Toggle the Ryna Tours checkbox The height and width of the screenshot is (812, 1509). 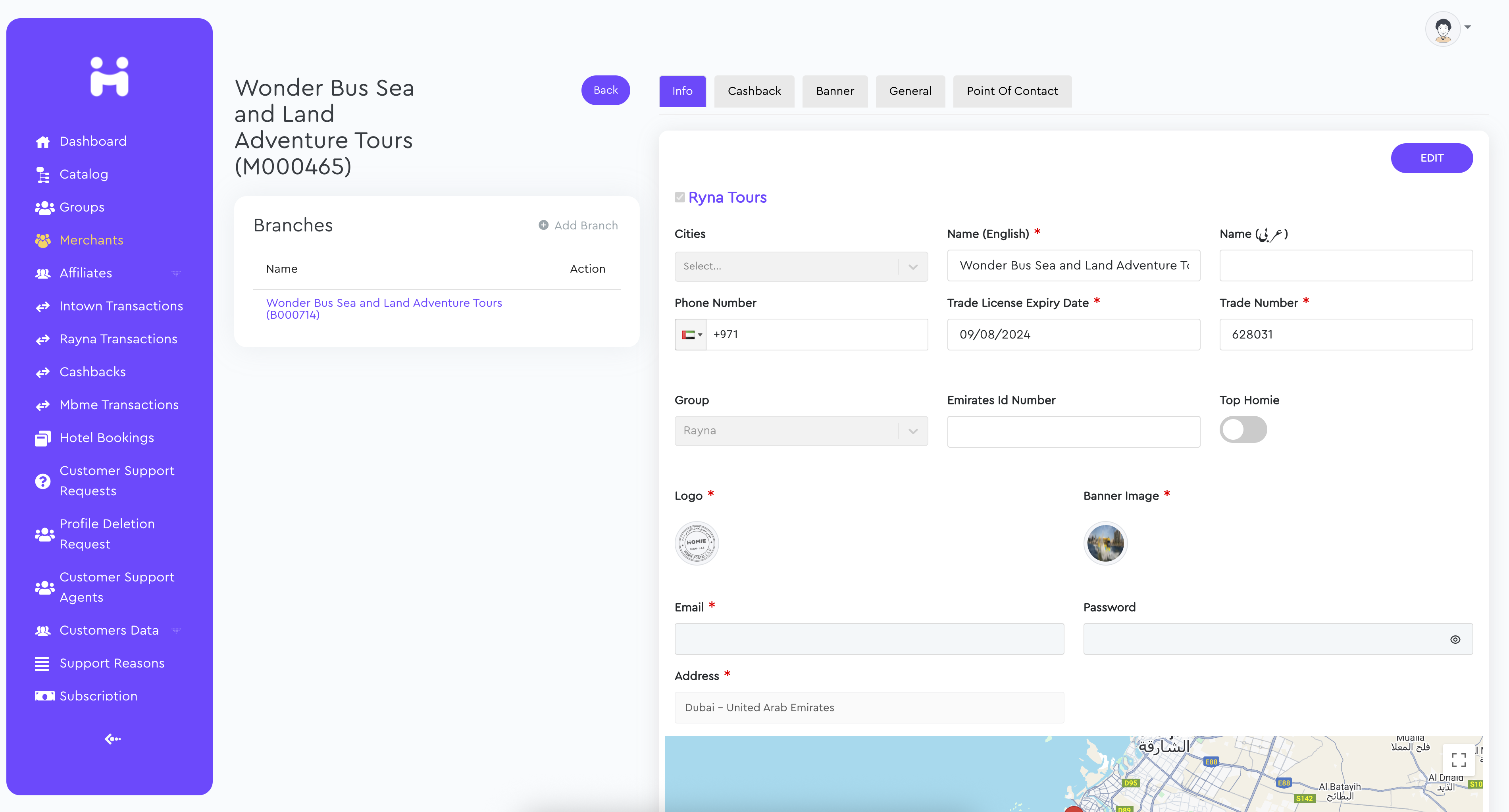(x=679, y=197)
